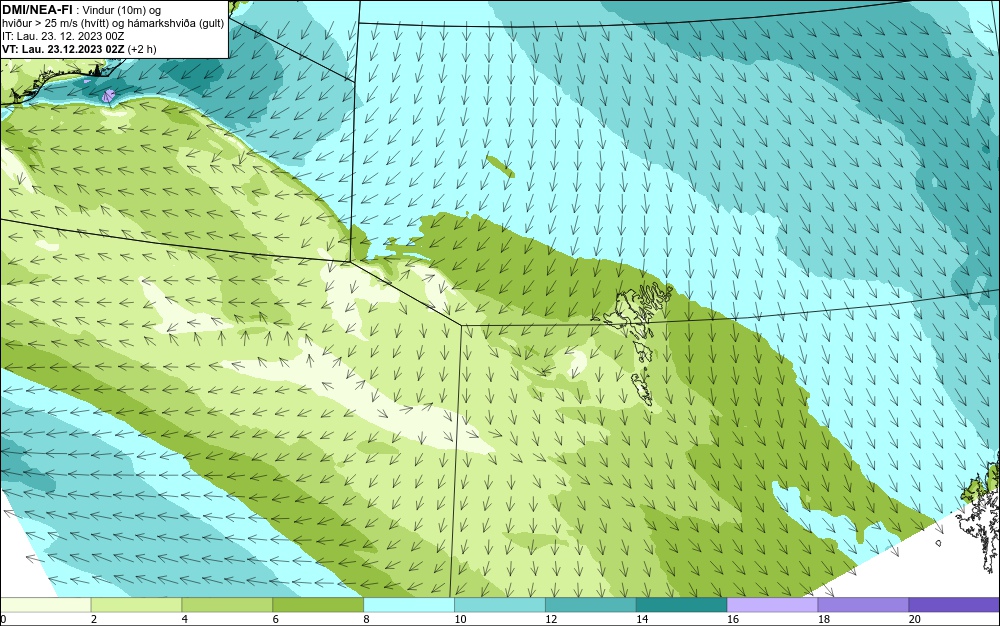Click the 10–12 m/s teal legend swatch

[x=500, y=605]
